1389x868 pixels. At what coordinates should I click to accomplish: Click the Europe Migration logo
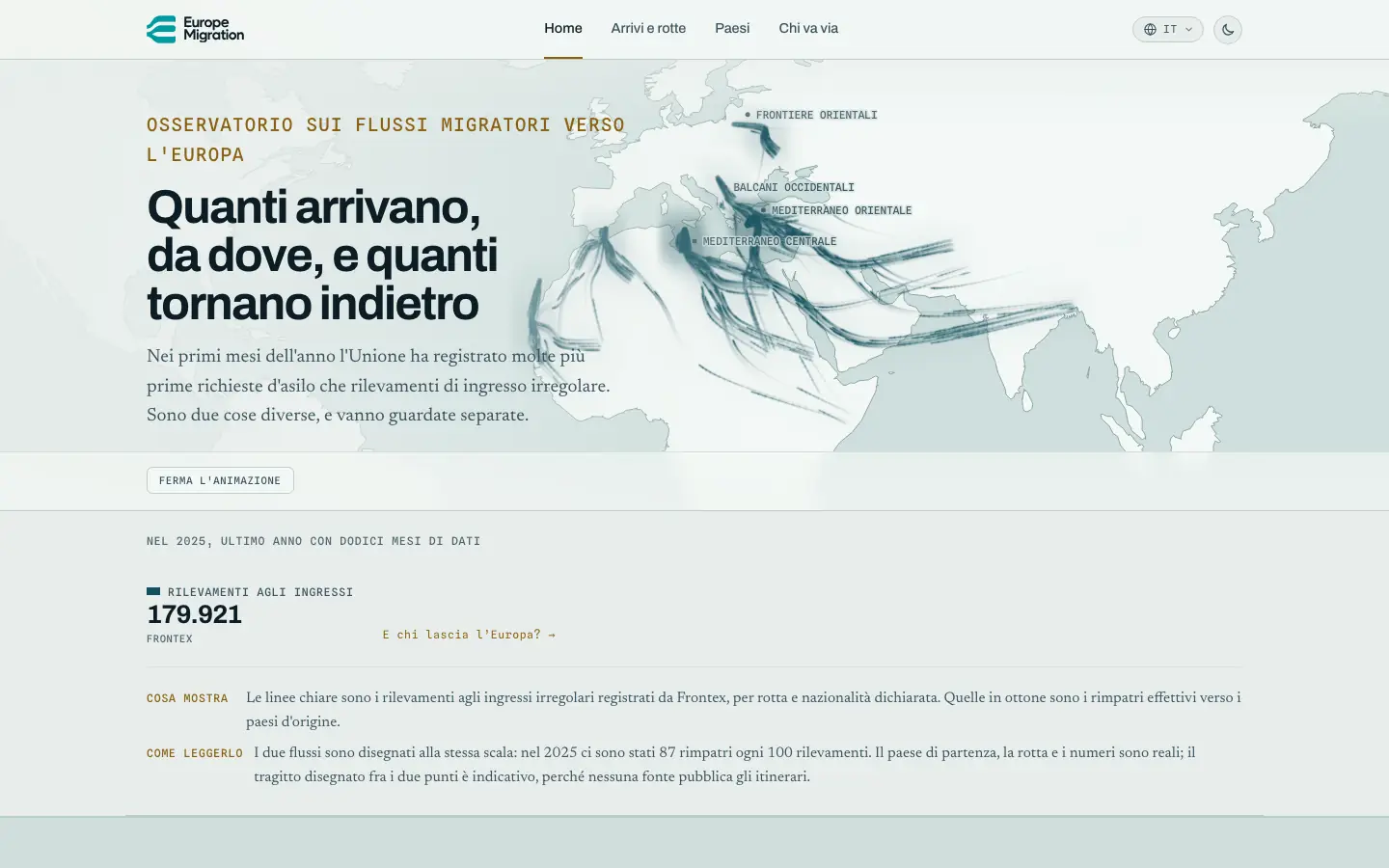pyautogui.click(x=195, y=29)
